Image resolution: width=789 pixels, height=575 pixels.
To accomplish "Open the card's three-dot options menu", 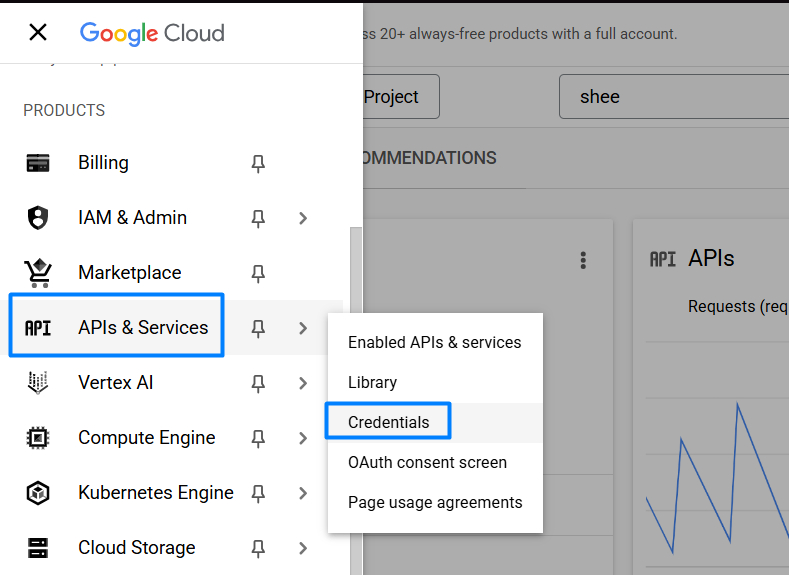I will click(x=583, y=261).
